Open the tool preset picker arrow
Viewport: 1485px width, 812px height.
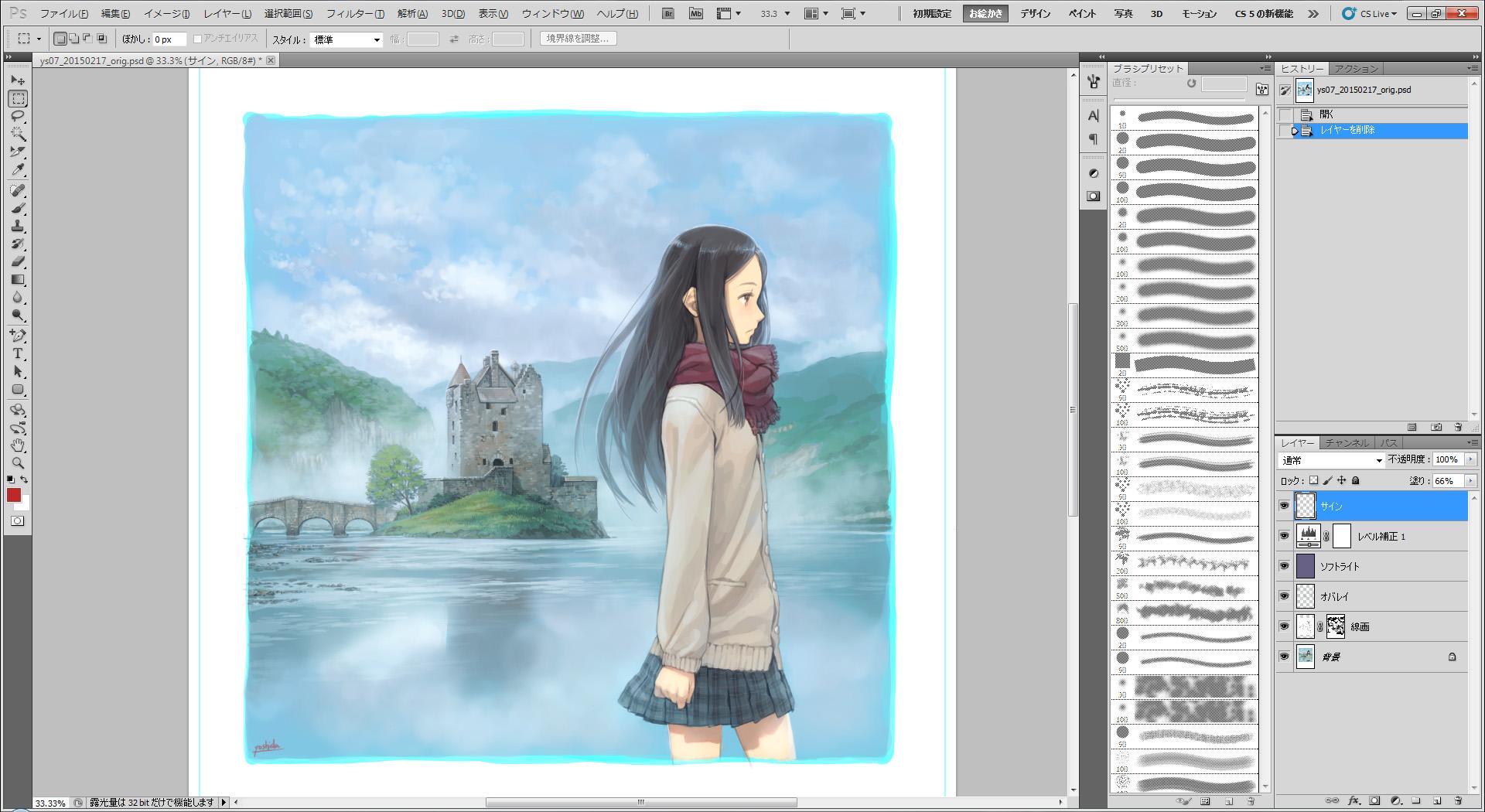pyautogui.click(x=39, y=39)
